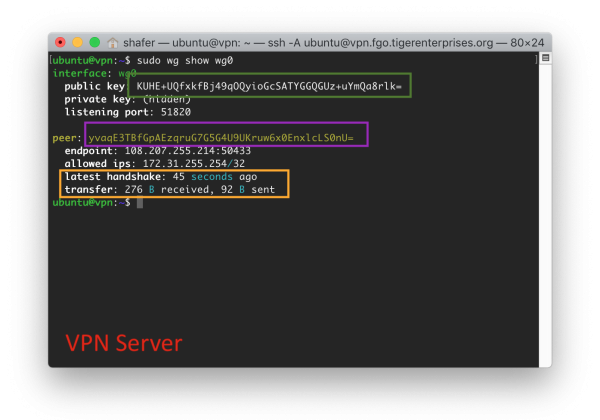The width and height of the screenshot is (600, 420).
Task: Click the 'transfer: 276 B received' line
Action: point(170,190)
